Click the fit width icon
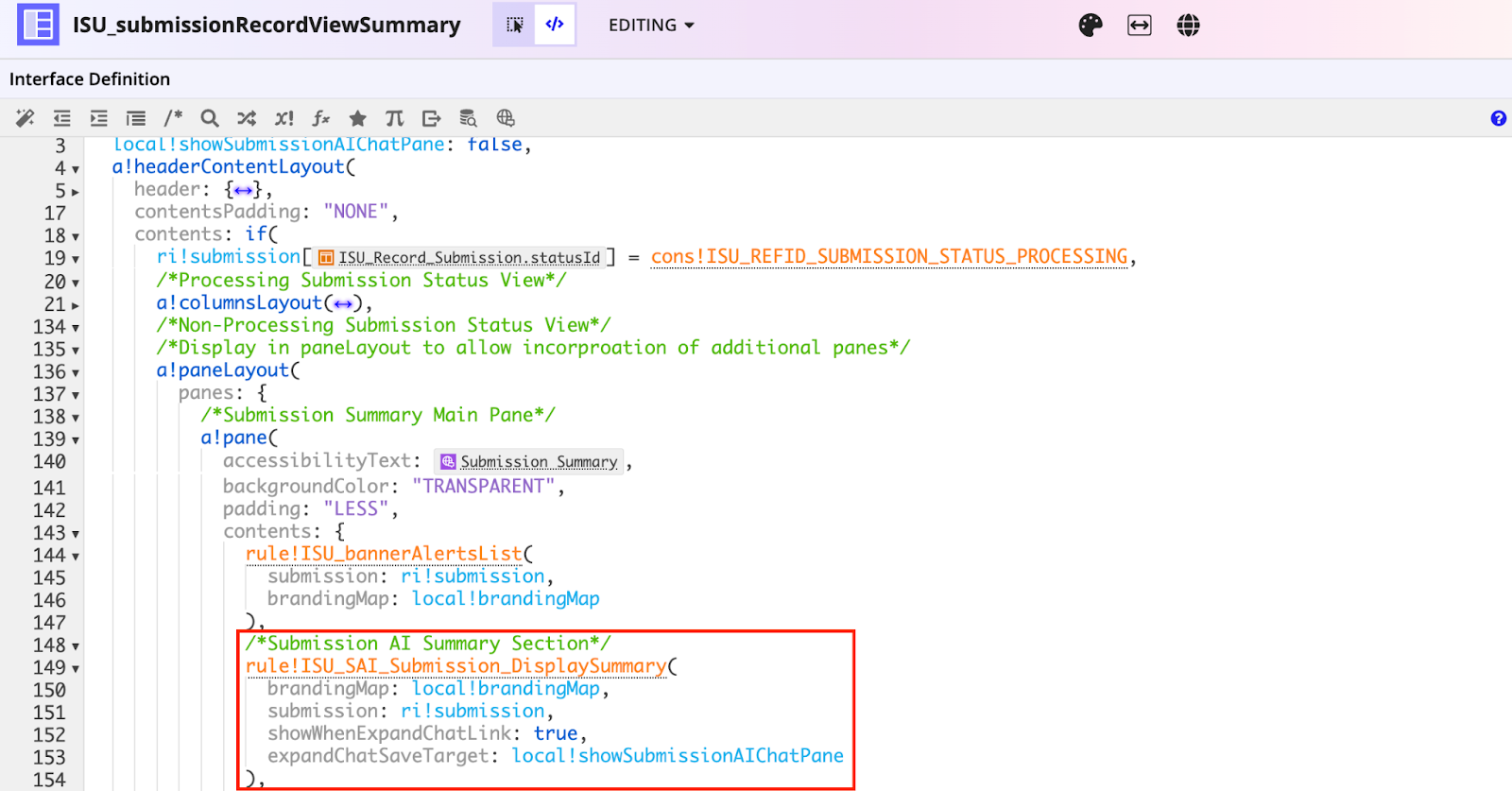The width and height of the screenshot is (1512, 791). 1140,26
